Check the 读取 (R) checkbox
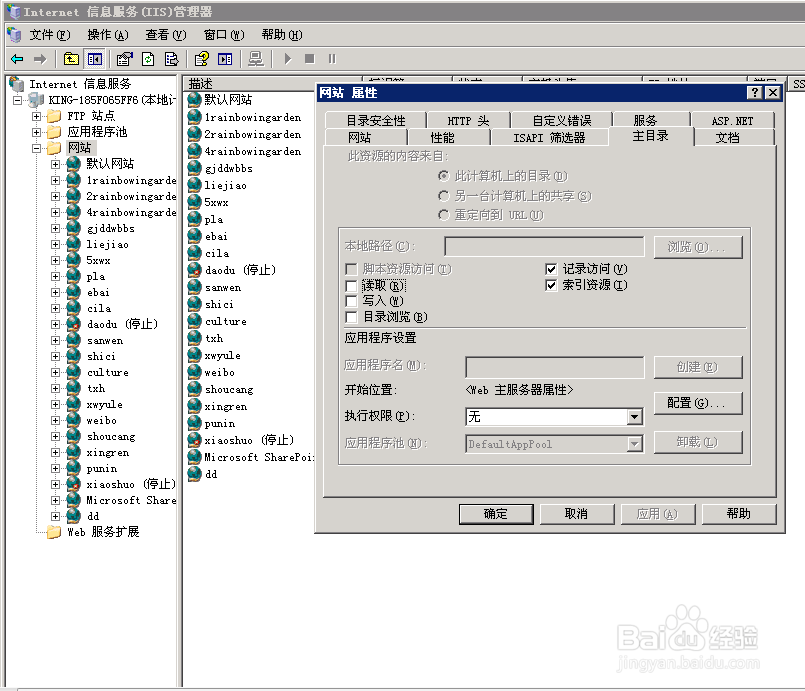The image size is (805, 691). point(351,285)
